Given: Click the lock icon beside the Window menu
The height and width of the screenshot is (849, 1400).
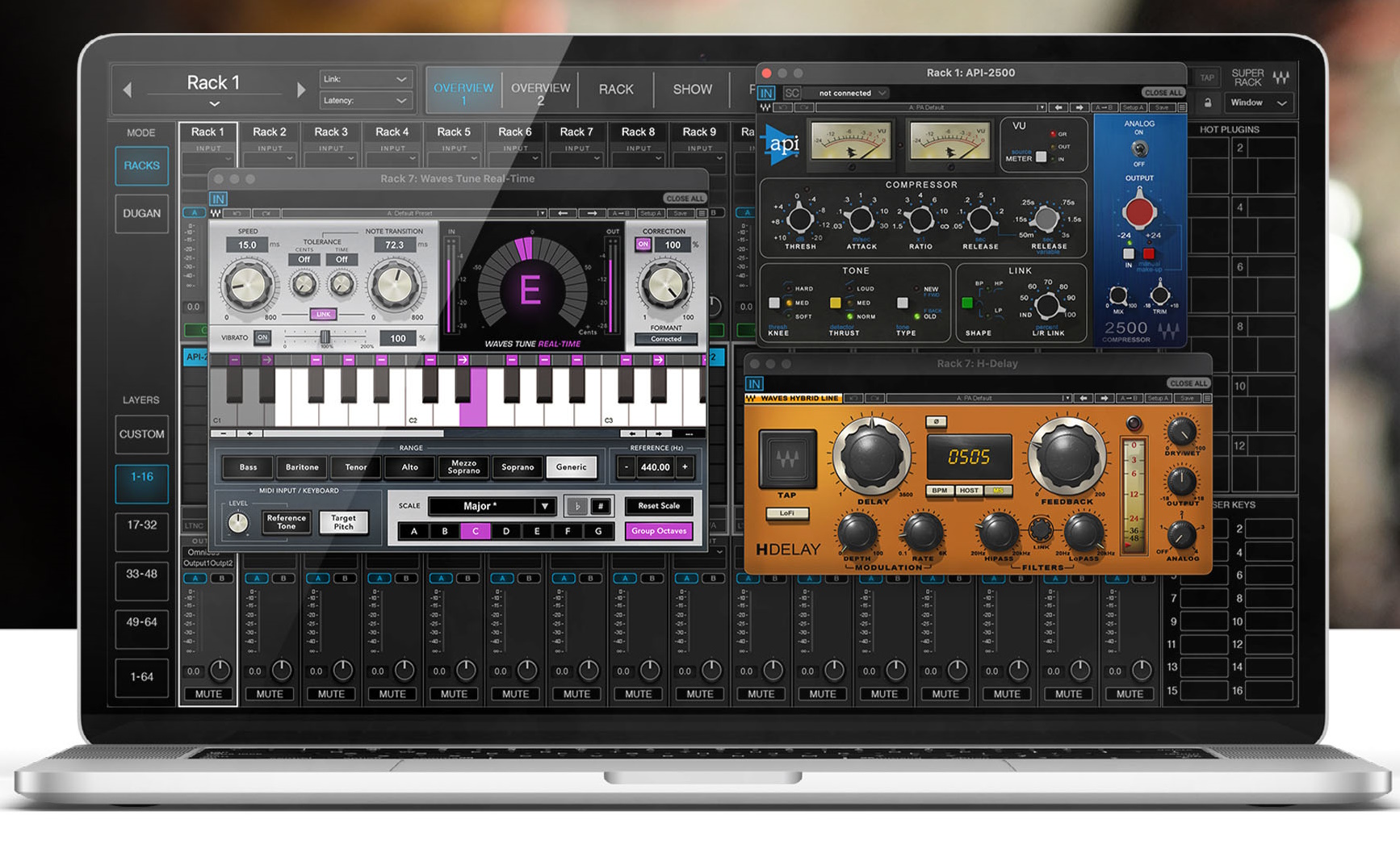Looking at the screenshot, I should [x=1208, y=103].
